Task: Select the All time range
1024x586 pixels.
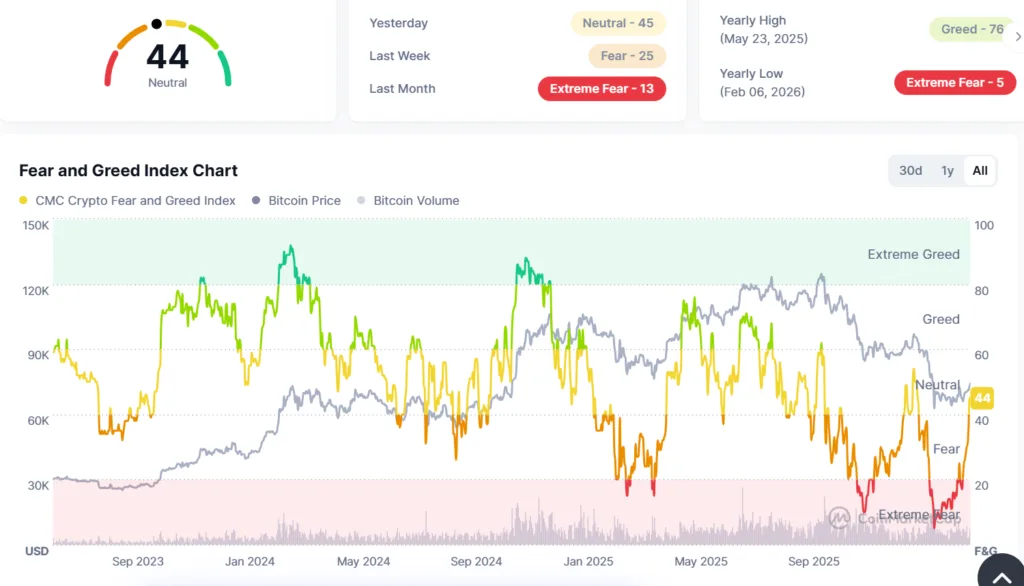Action: (980, 170)
